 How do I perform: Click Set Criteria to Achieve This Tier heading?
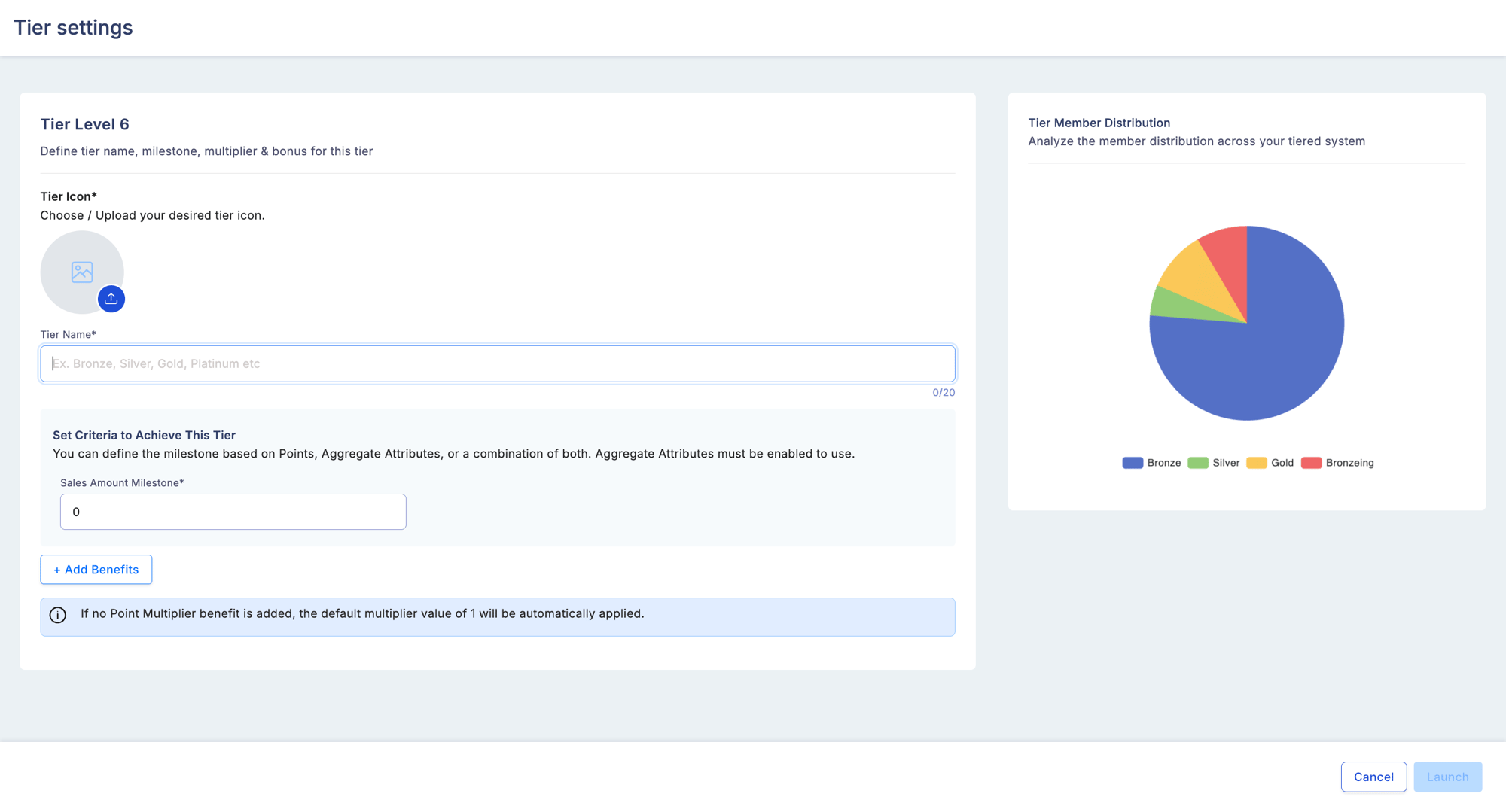144,435
